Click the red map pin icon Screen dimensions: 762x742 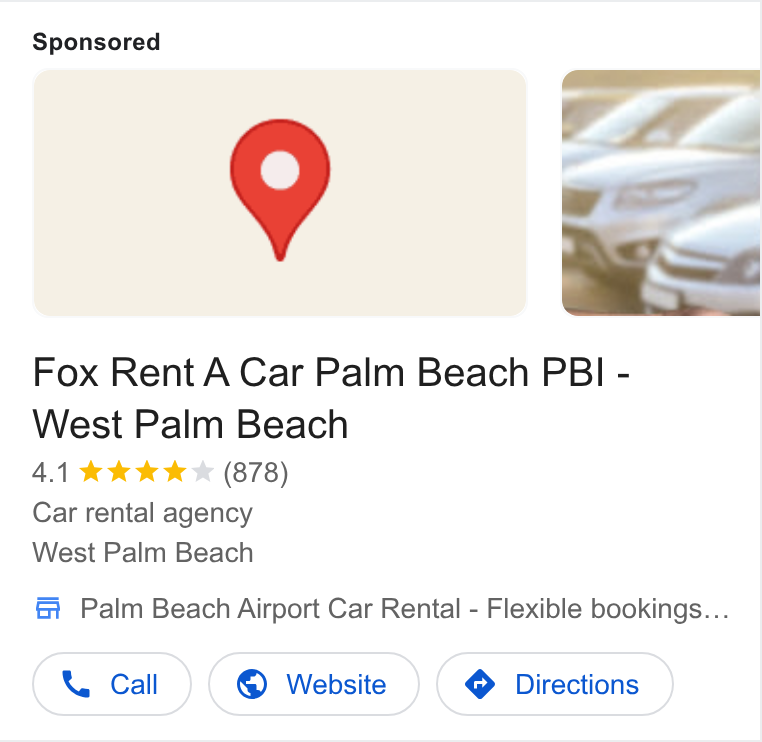280,190
